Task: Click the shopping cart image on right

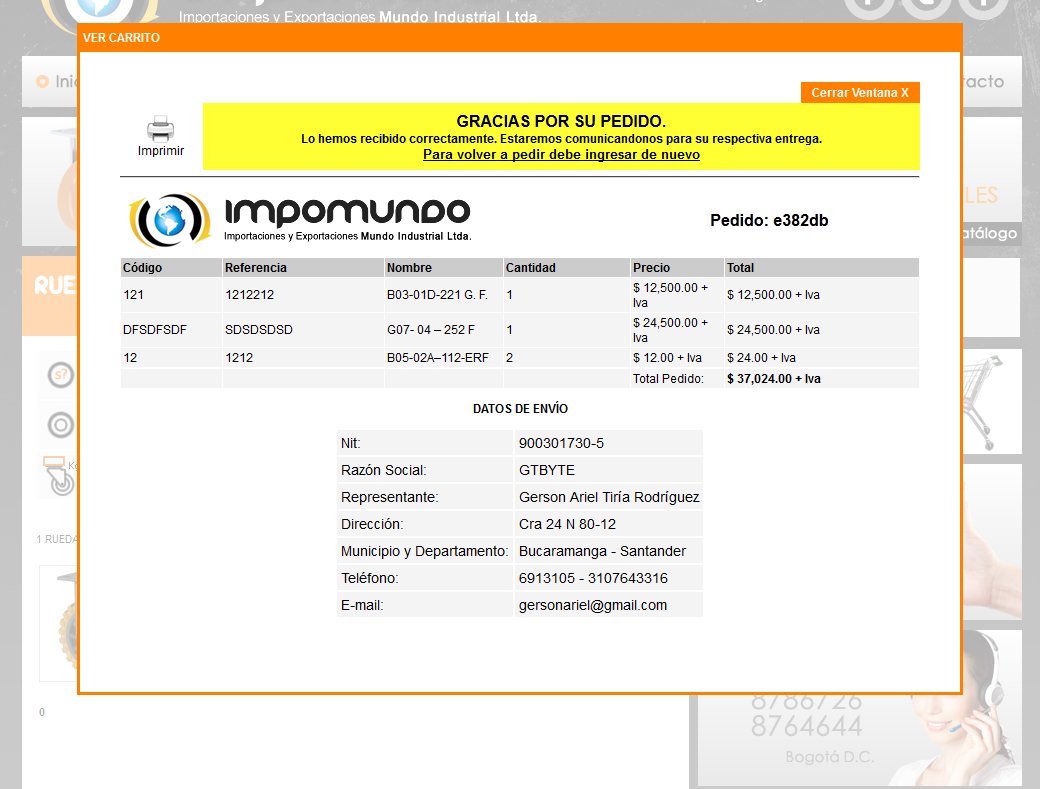Action: [990, 400]
